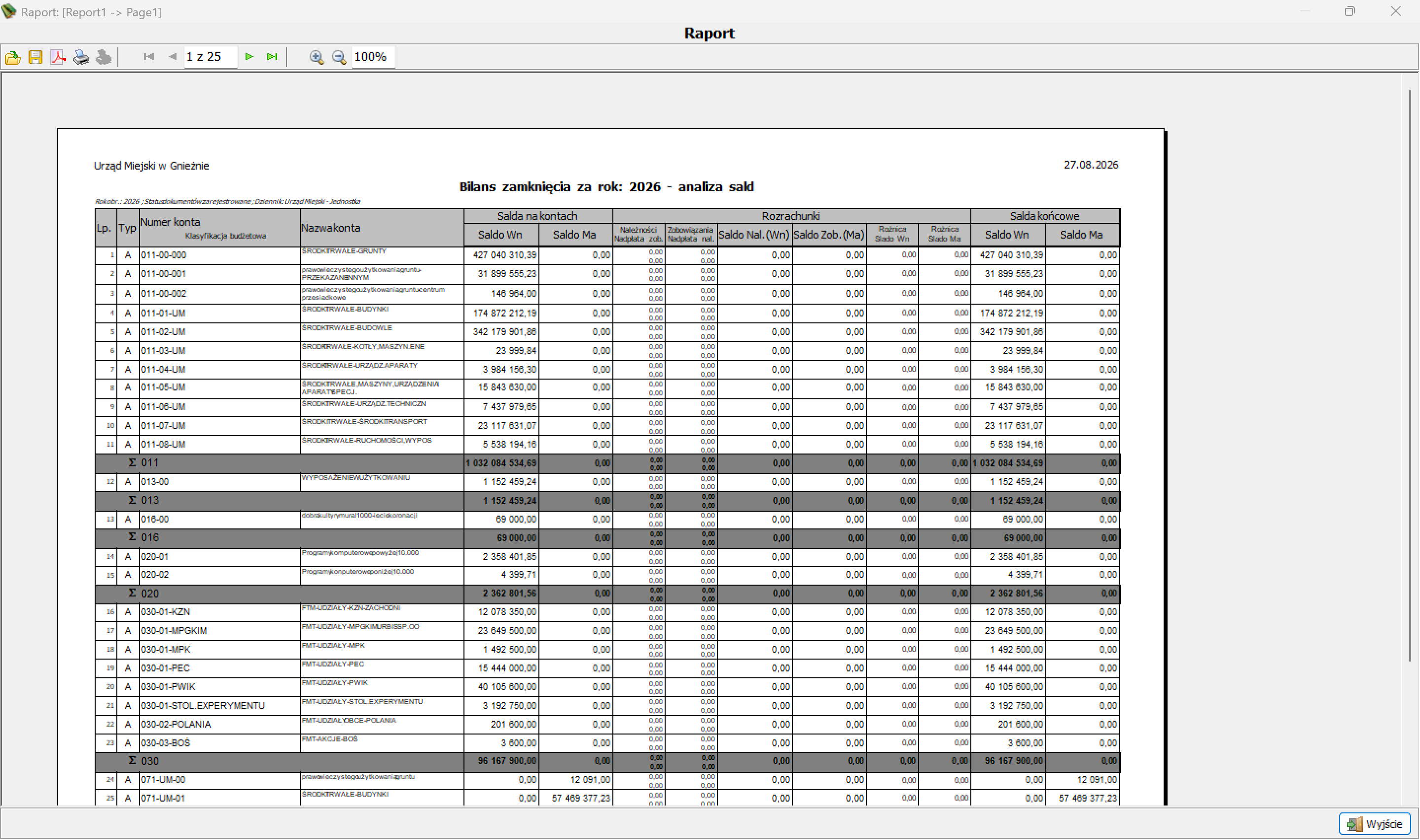The height and width of the screenshot is (840, 1420).
Task: Save the report with floppy disk icon
Action: pos(35,57)
